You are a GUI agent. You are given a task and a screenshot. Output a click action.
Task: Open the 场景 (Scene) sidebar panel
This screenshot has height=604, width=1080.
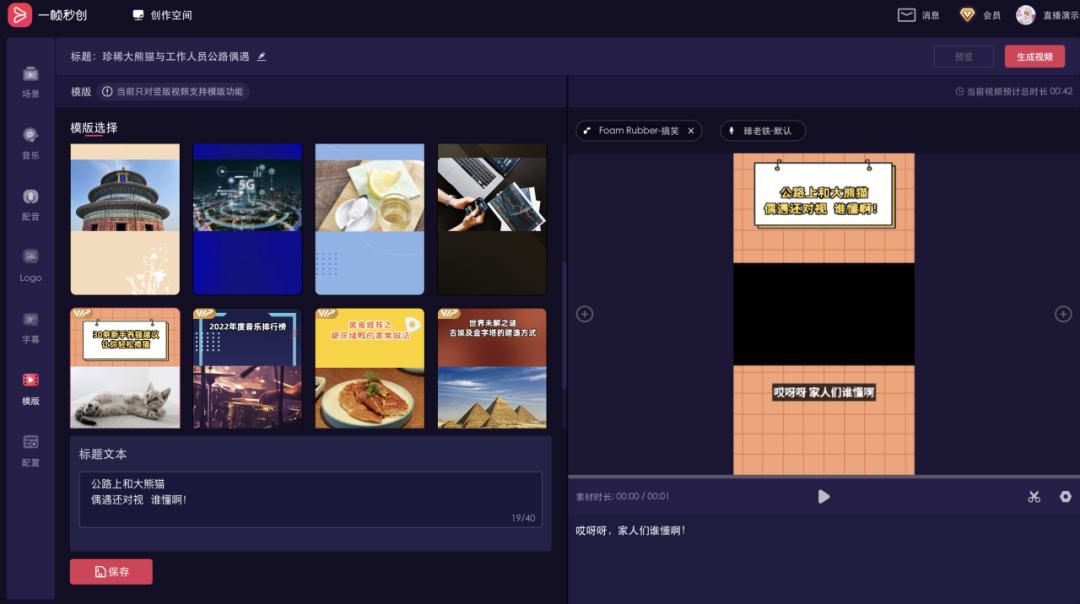pyautogui.click(x=30, y=81)
